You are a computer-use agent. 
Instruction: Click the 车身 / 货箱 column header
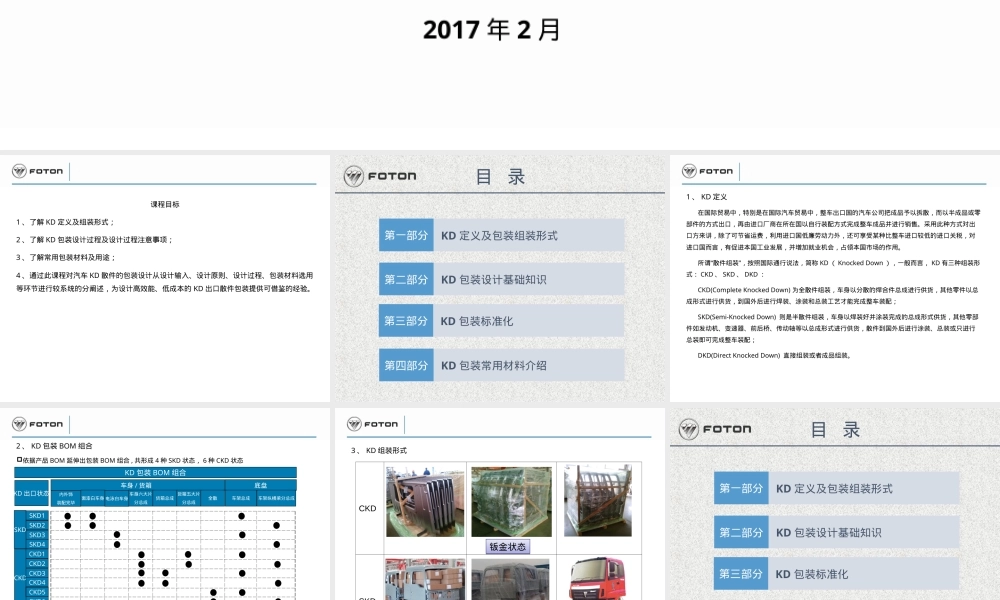pyautogui.click(x=136, y=485)
